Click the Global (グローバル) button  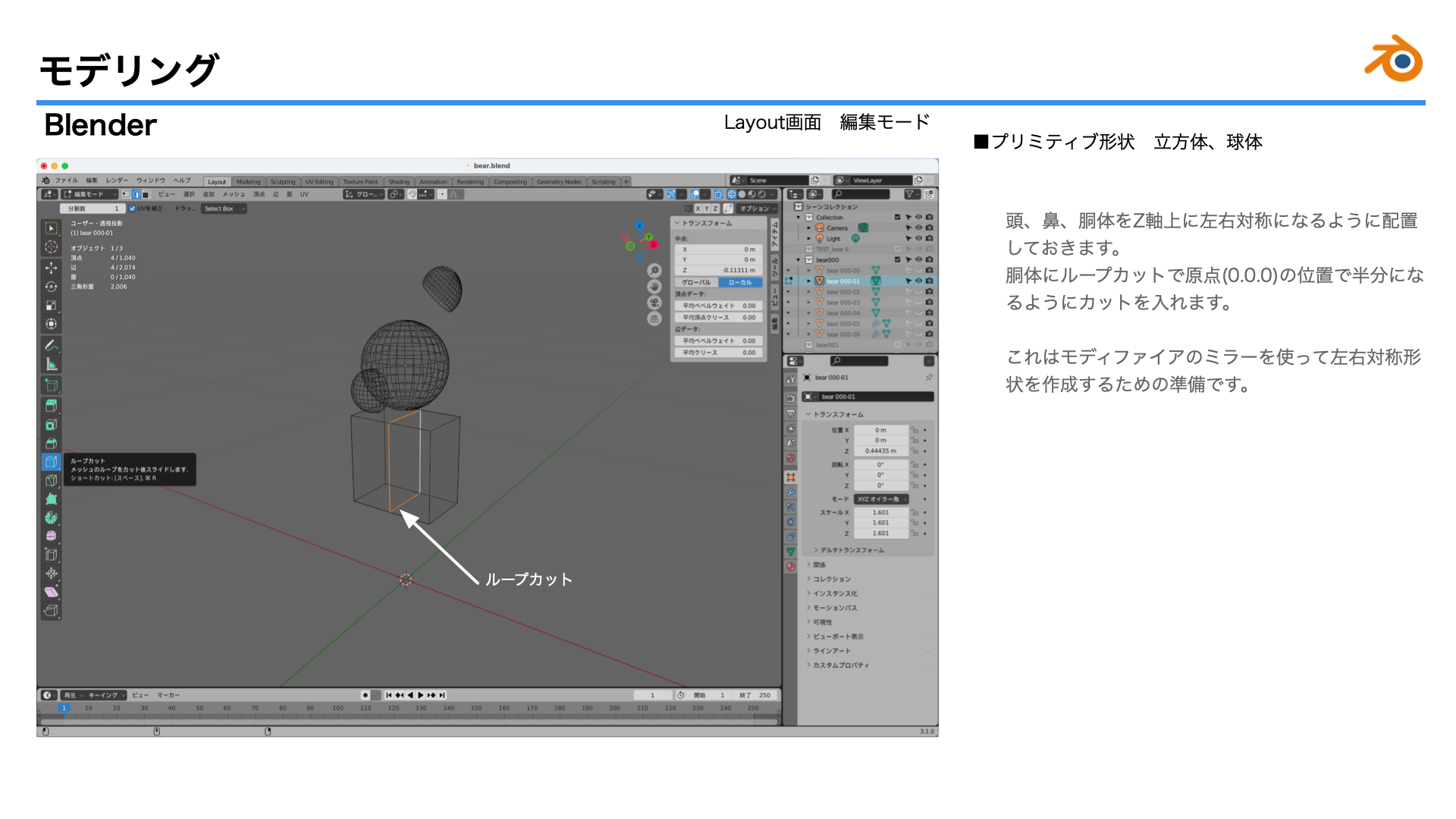[696, 283]
